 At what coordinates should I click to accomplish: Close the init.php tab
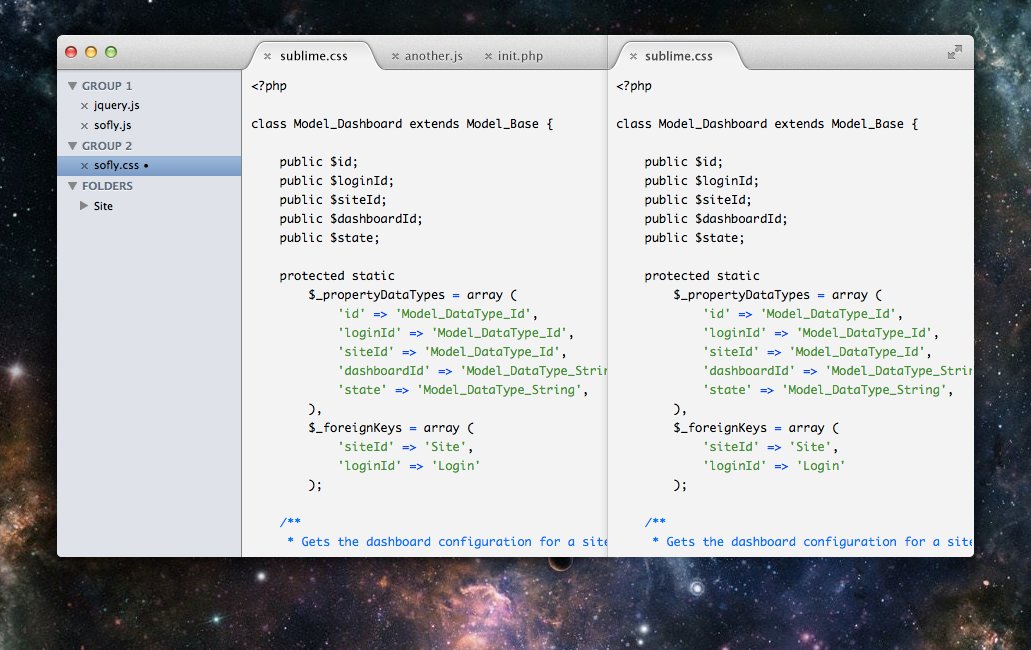click(489, 57)
